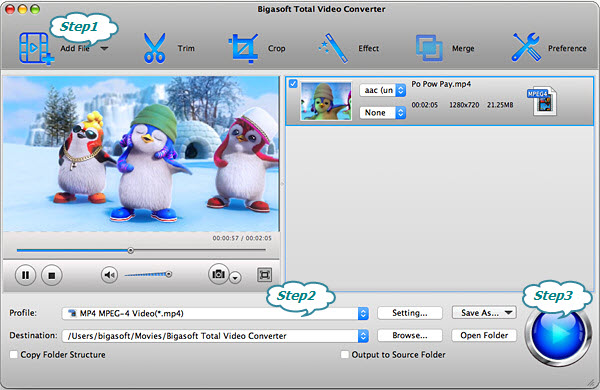The height and width of the screenshot is (390, 600).
Task: Click the 1280x720 resolution value
Action: point(464,105)
